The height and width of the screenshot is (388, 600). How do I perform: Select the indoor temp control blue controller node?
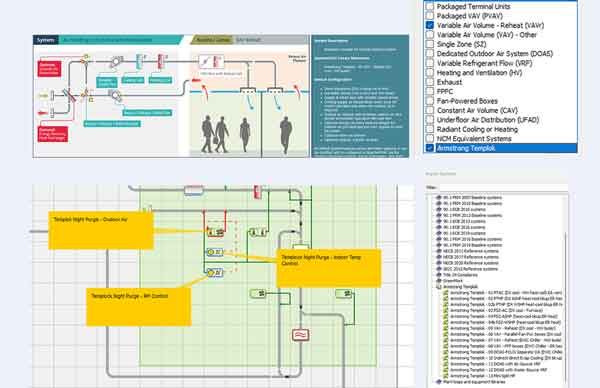(x=214, y=253)
